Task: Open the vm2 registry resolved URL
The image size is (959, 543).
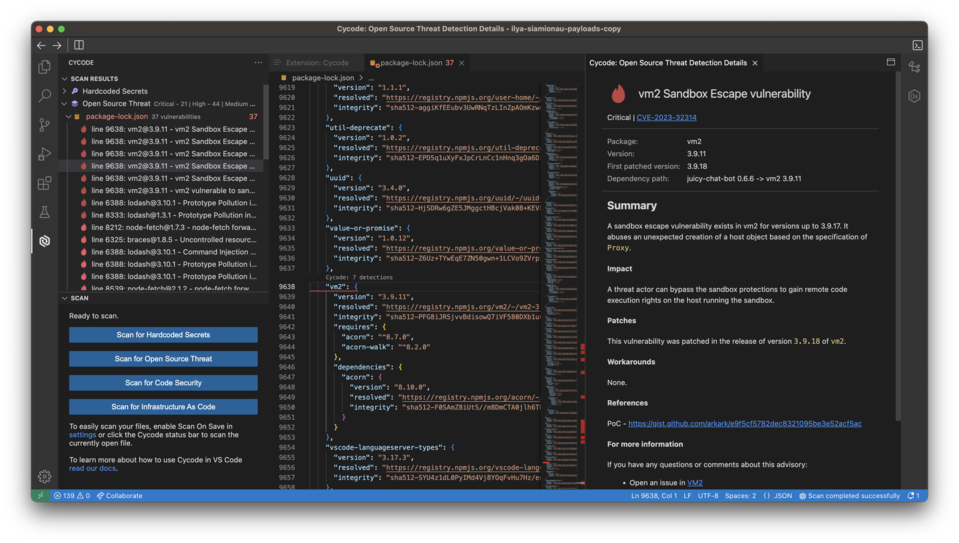Action: (462, 307)
